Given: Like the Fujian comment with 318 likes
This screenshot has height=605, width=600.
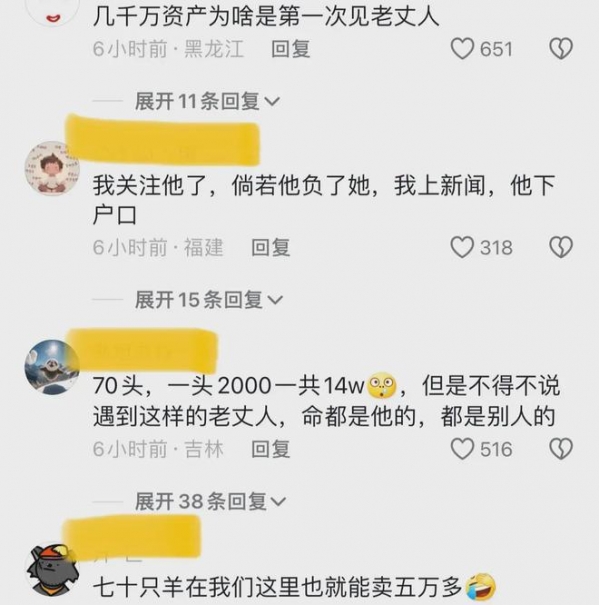Looking at the screenshot, I should (462, 247).
